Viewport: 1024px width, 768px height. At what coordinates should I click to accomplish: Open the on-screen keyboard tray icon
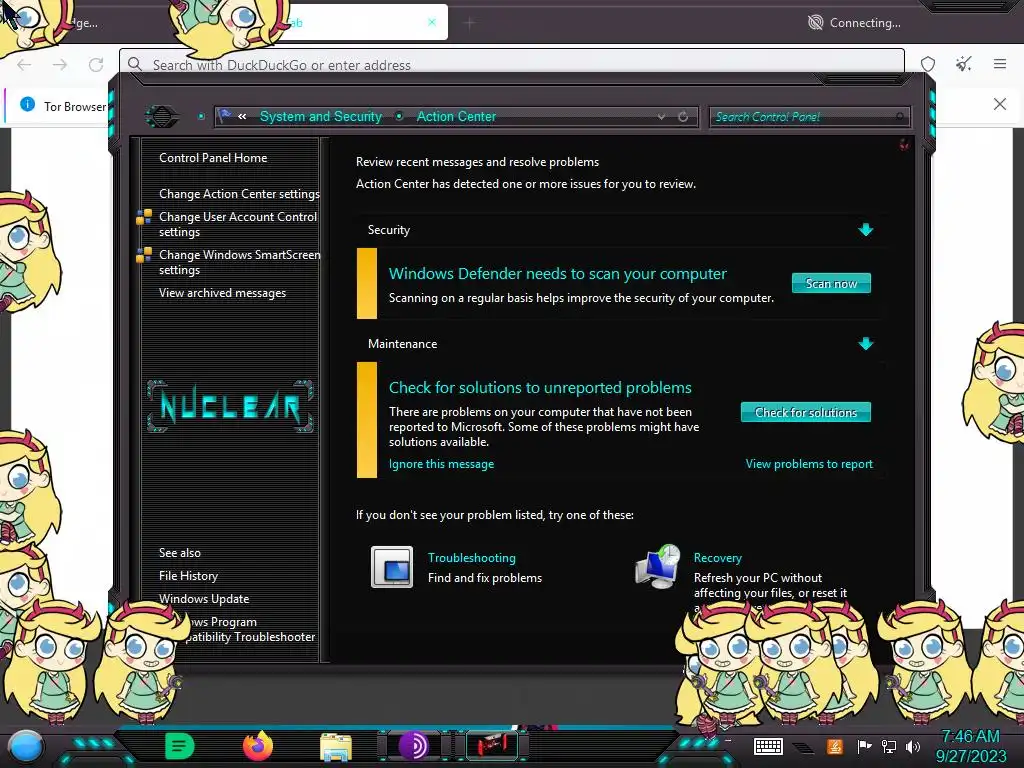(768, 746)
